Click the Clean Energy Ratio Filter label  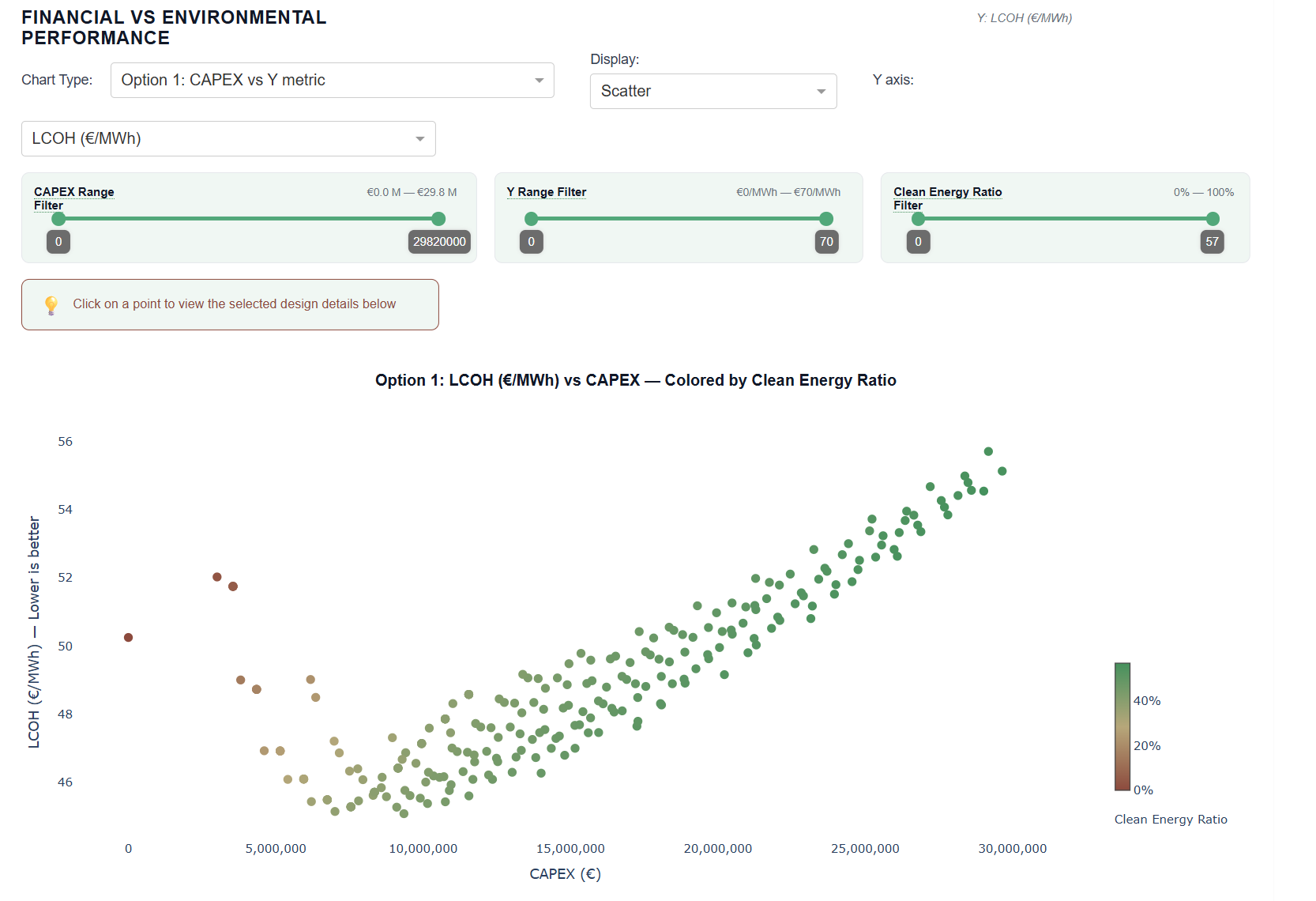click(x=947, y=198)
